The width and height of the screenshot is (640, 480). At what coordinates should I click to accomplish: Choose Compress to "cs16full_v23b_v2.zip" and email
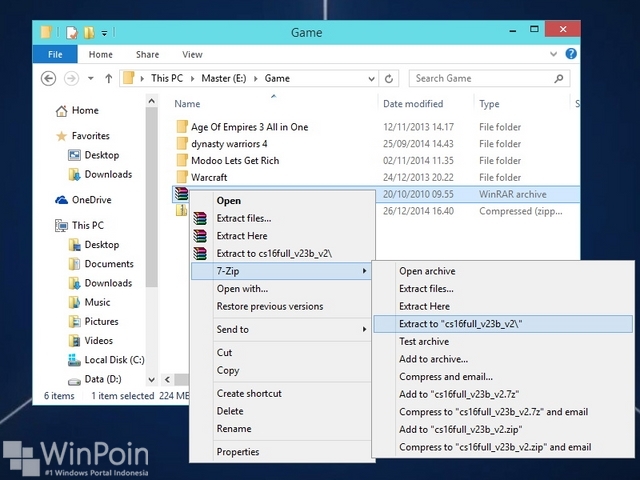tap(503, 447)
